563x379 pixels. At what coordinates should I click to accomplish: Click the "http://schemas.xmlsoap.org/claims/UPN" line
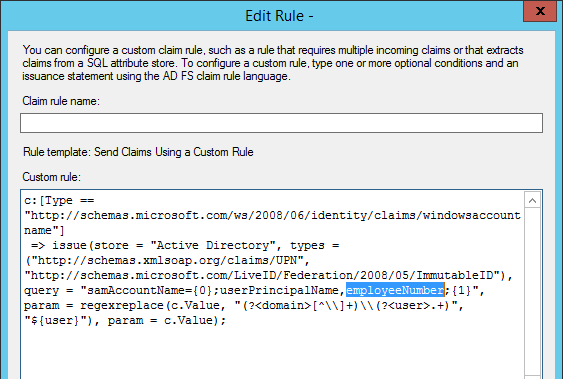pos(167,260)
